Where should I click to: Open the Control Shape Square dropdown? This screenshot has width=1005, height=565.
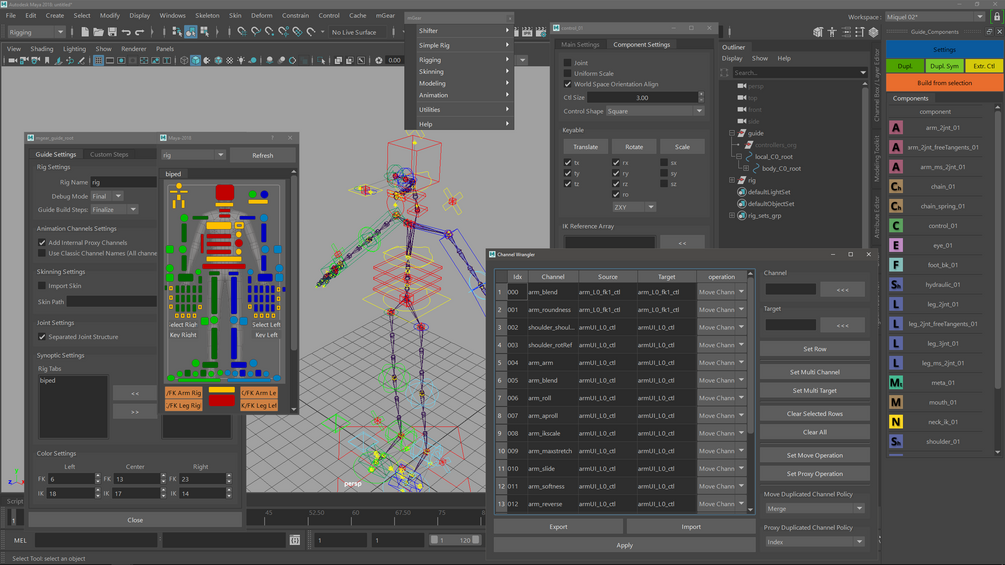pos(654,111)
